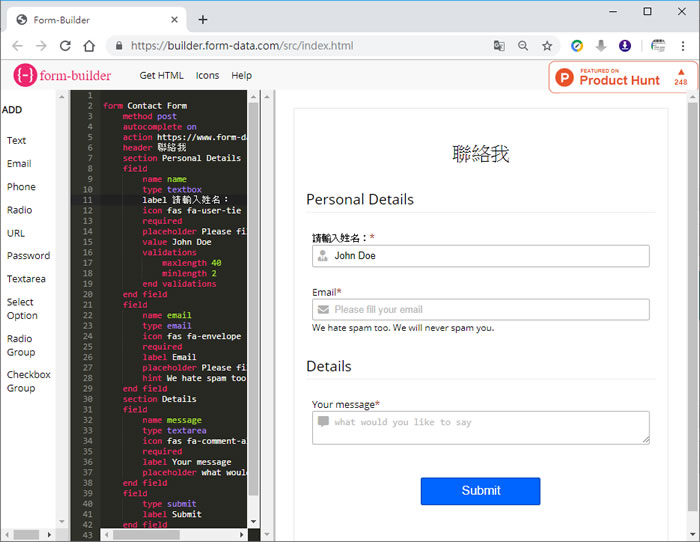Click the form-builder logo
The width and height of the screenshot is (700, 542).
point(62,75)
